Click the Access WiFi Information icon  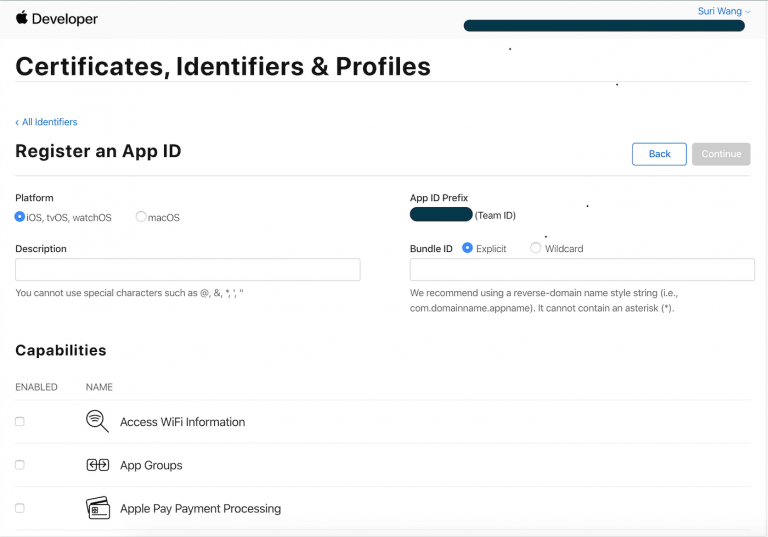pos(97,422)
